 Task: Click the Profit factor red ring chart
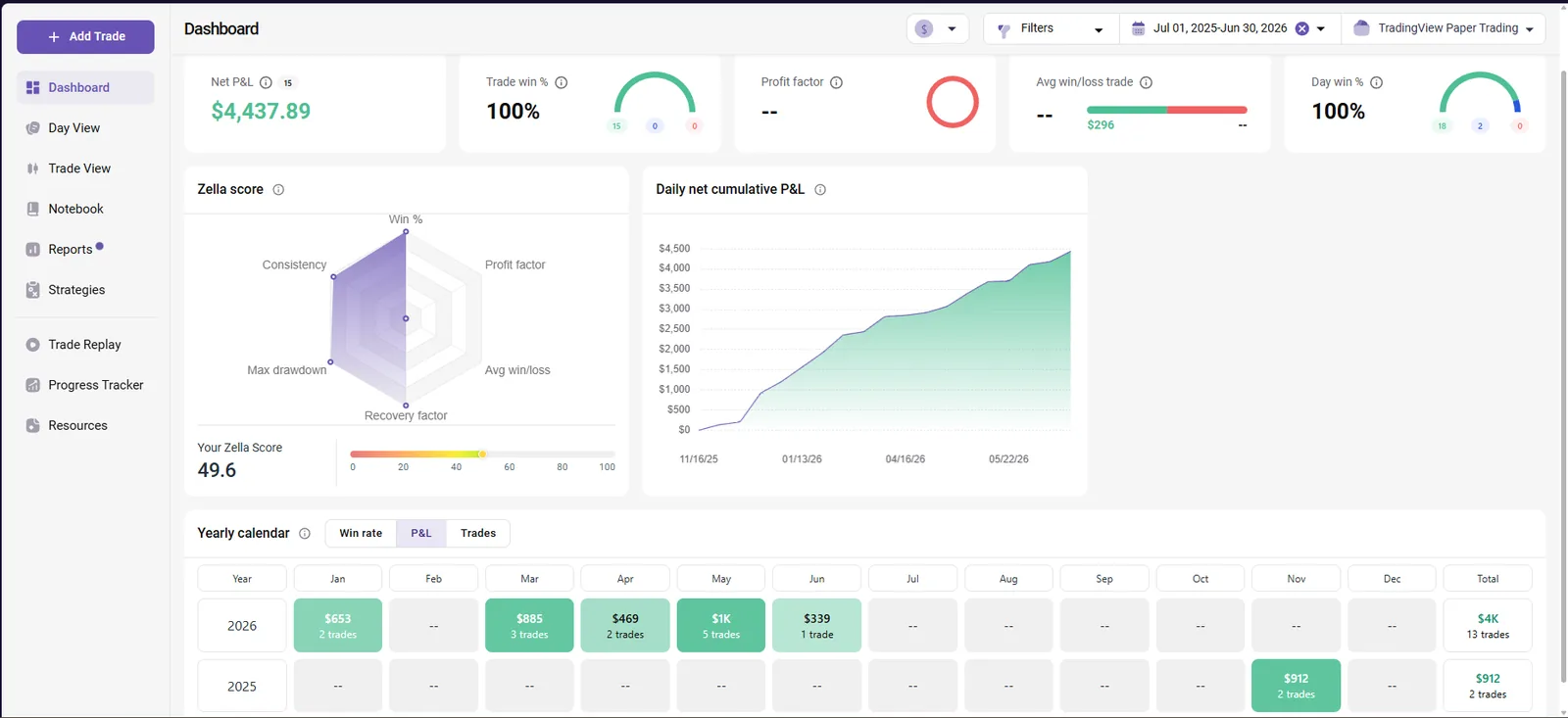pyautogui.click(x=953, y=102)
